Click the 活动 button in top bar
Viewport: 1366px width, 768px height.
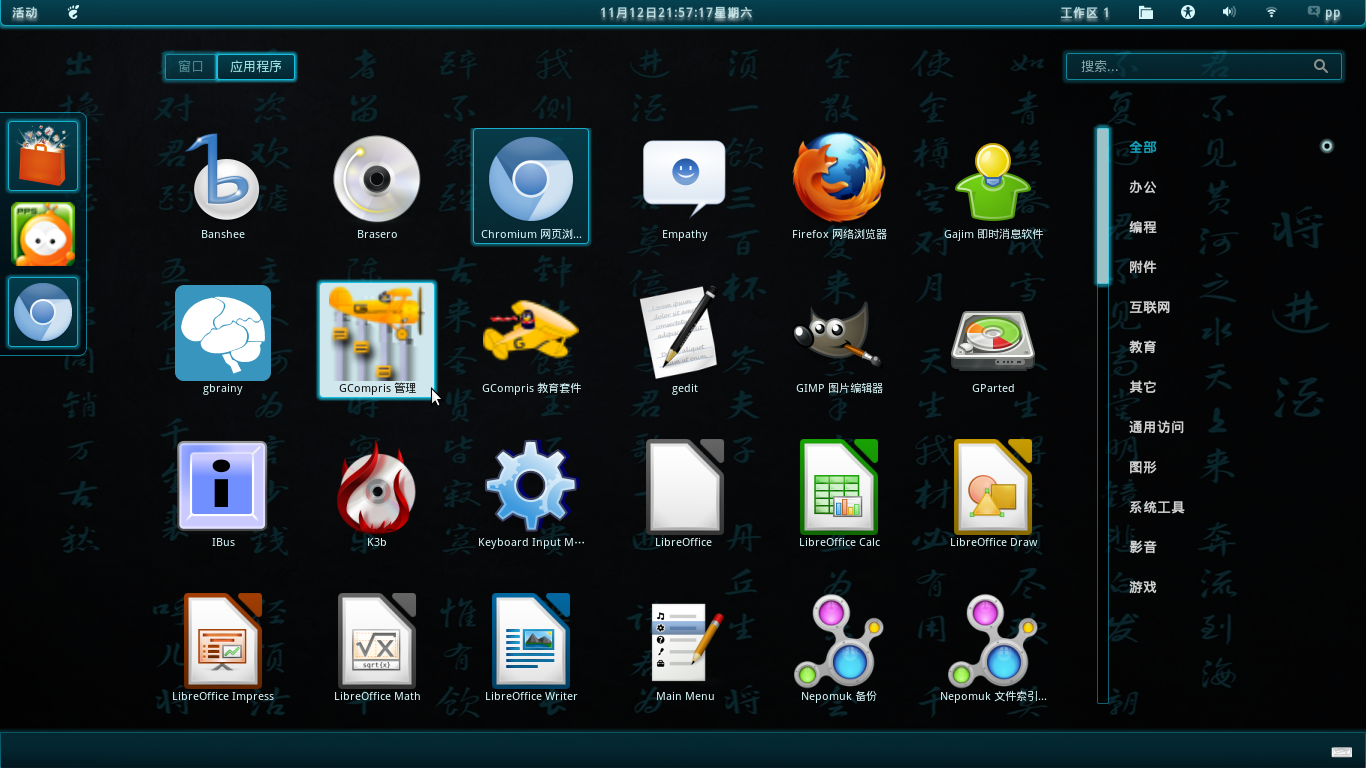pos(25,13)
